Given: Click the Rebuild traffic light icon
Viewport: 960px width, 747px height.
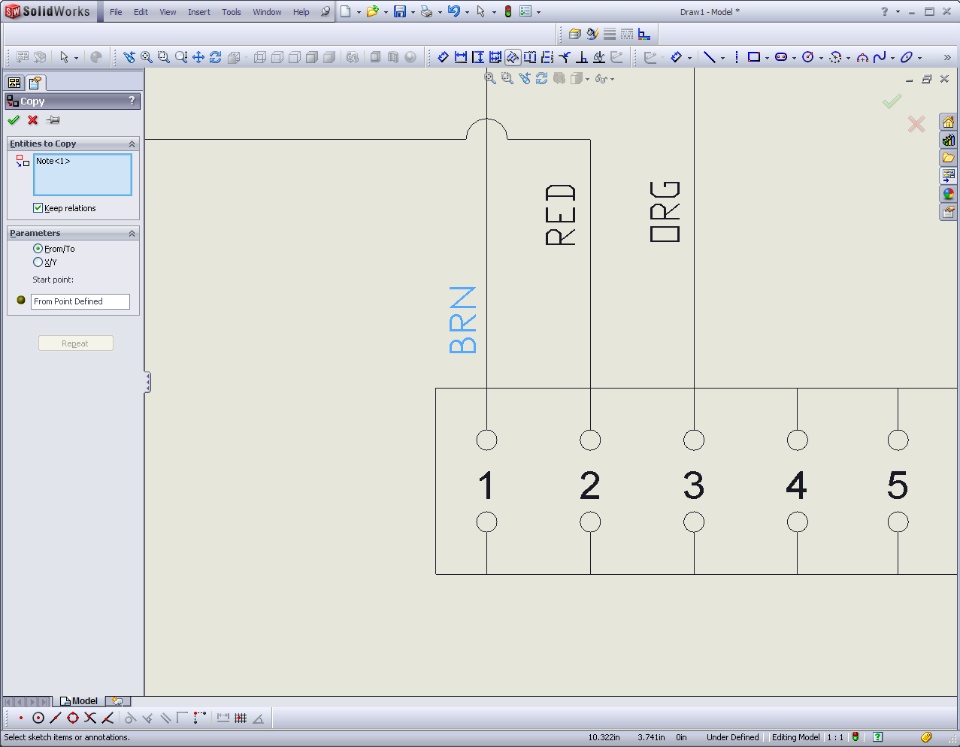Looking at the screenshot, I should pyautogui.click(x=508, y=12).
